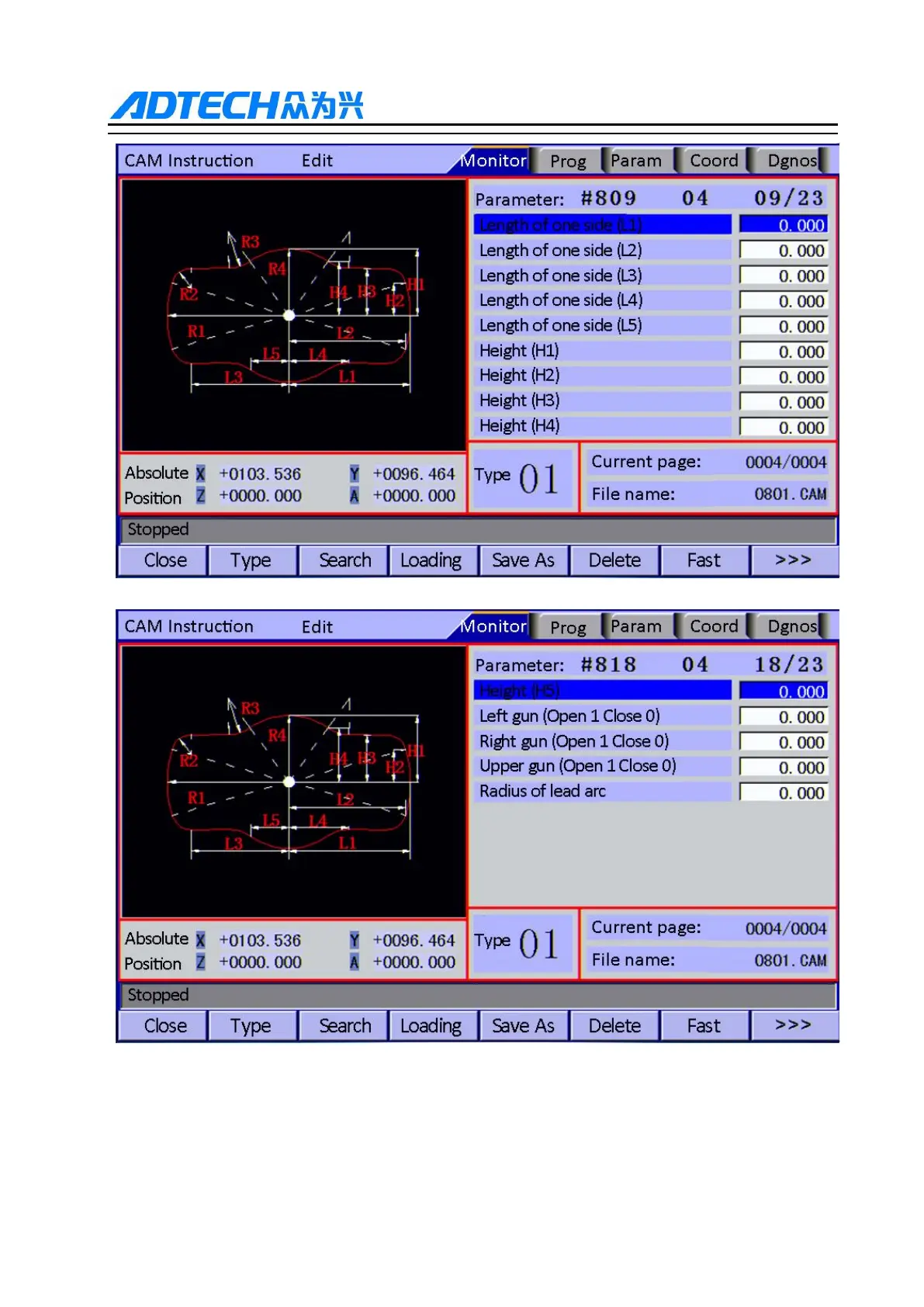Select Length of one side (L4) value field
The image size is (924, 1307).
784,301
